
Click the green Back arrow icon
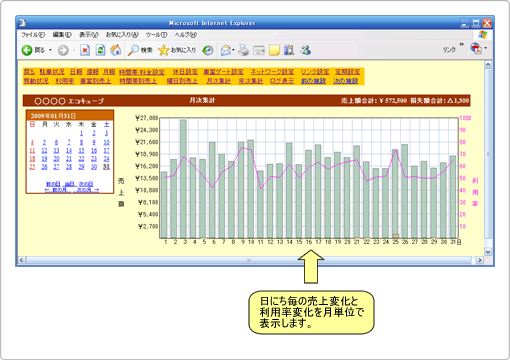27,50
